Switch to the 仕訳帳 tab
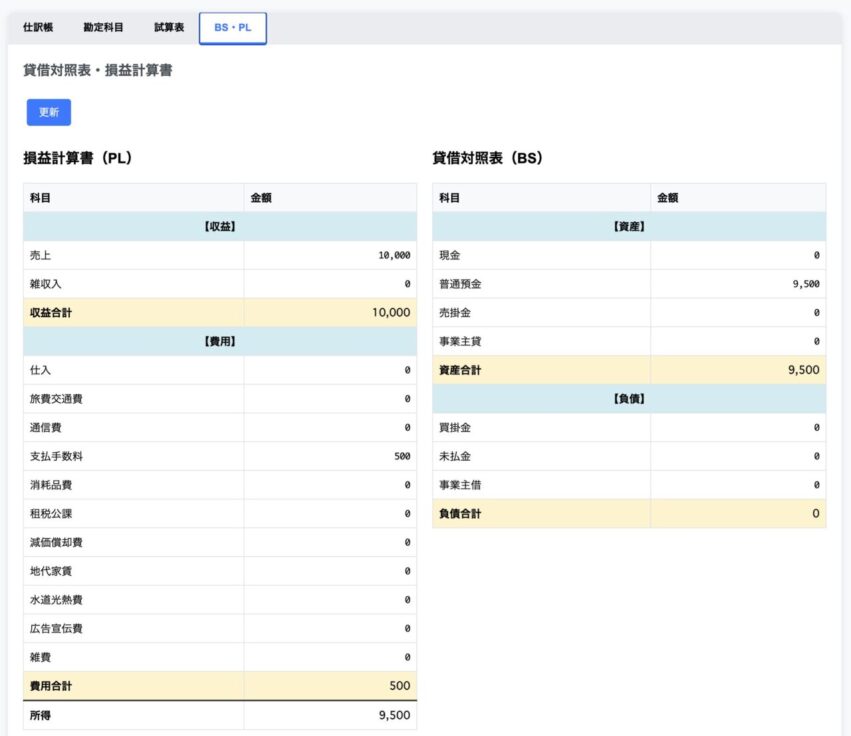851x736 pixels. click(x=38, y=28)
